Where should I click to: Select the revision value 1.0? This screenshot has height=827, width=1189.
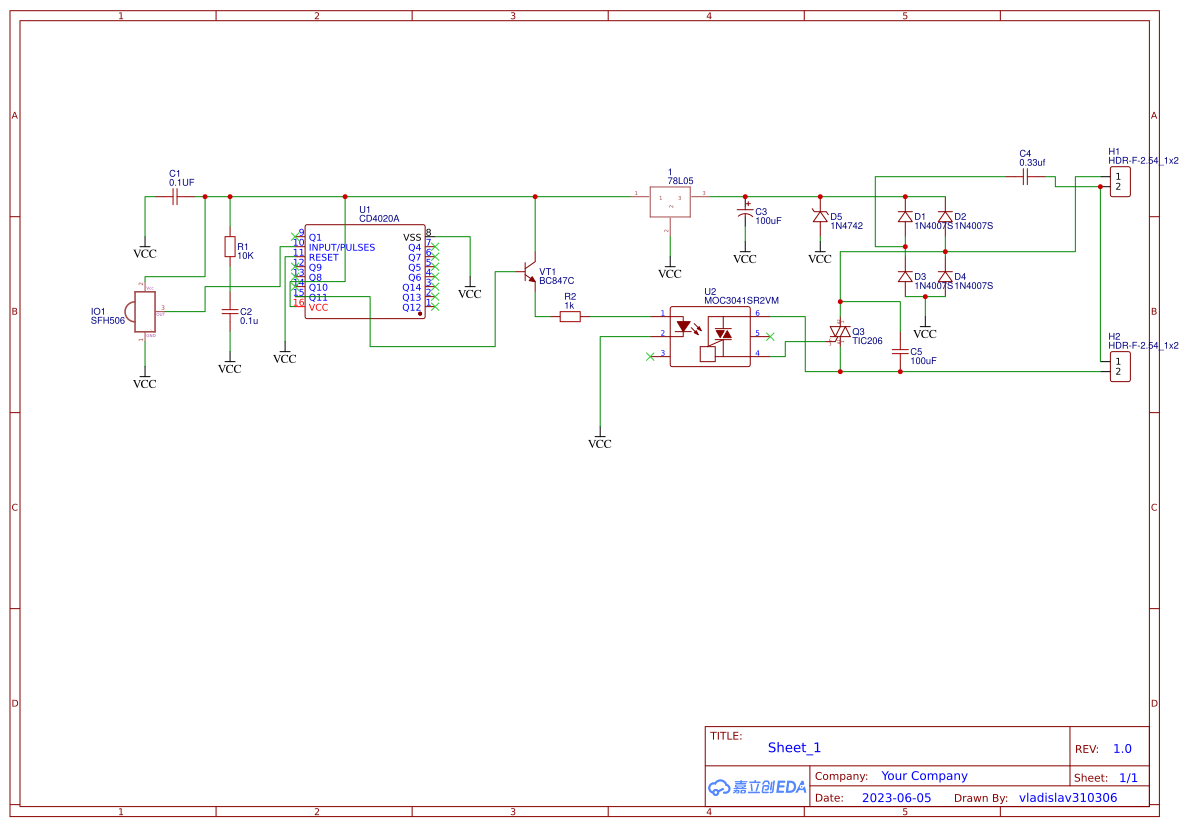(x=1124, y=748)
